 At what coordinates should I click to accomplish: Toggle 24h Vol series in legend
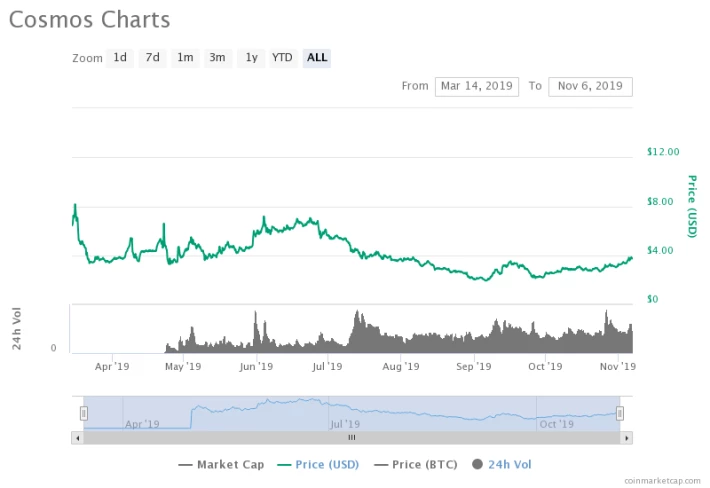[x=501, y=464]
